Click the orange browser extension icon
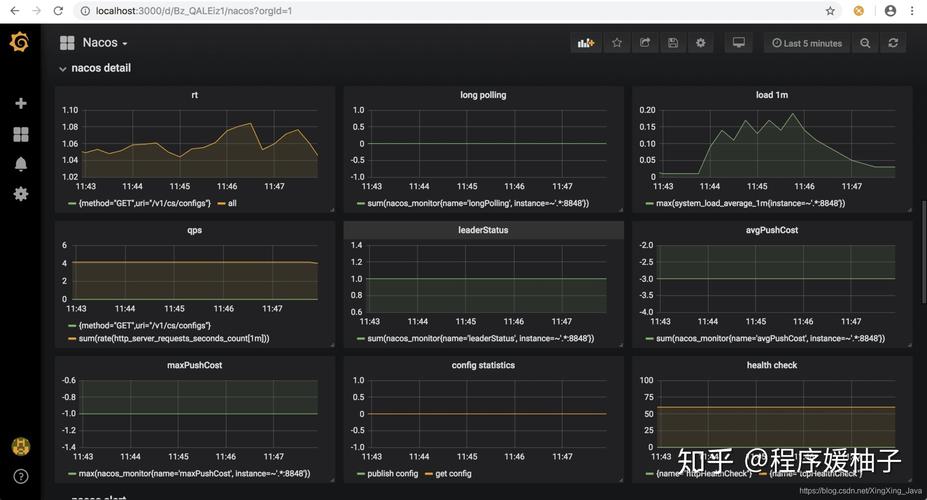 pyautogui.click(x=858, y=11)
